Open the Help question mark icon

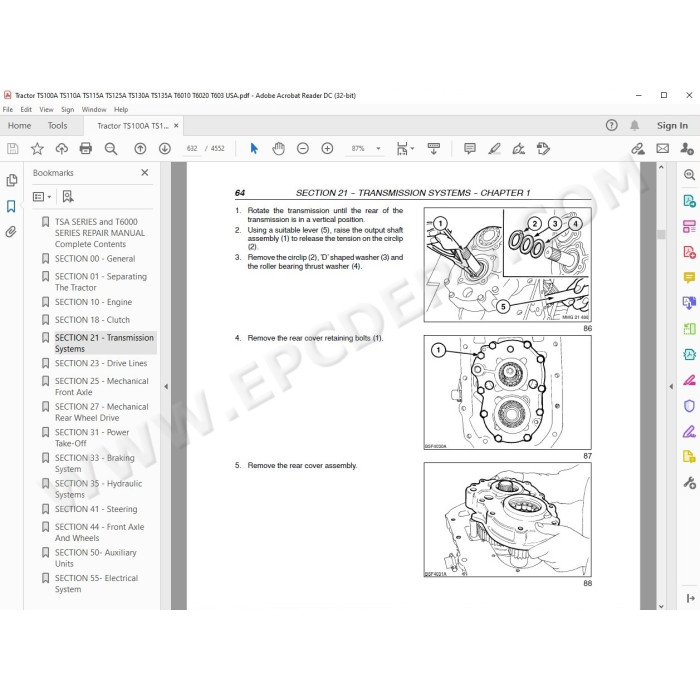point(612,125)
